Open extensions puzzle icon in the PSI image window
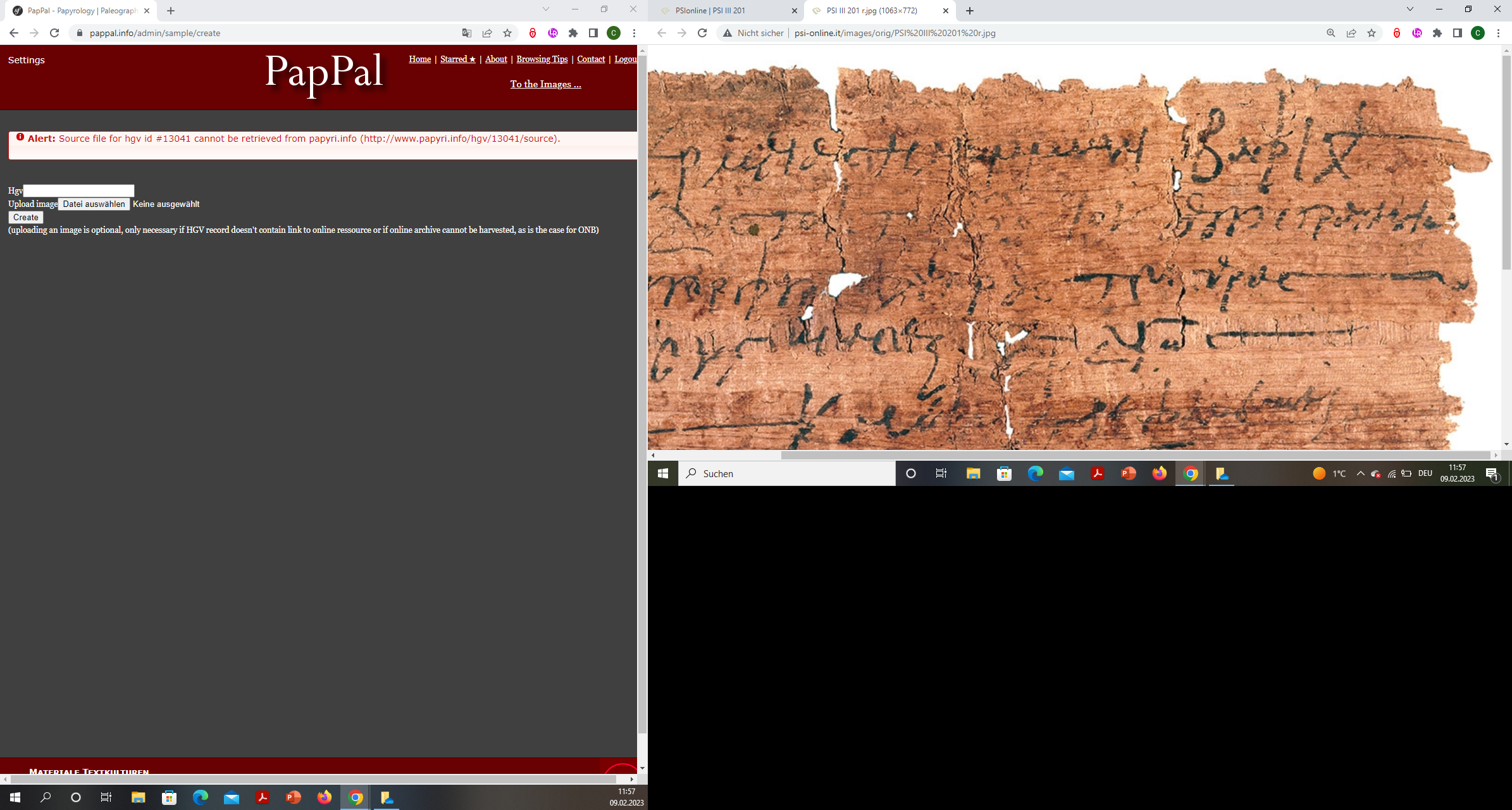Screen dimensions: 1512x810 1437,33
